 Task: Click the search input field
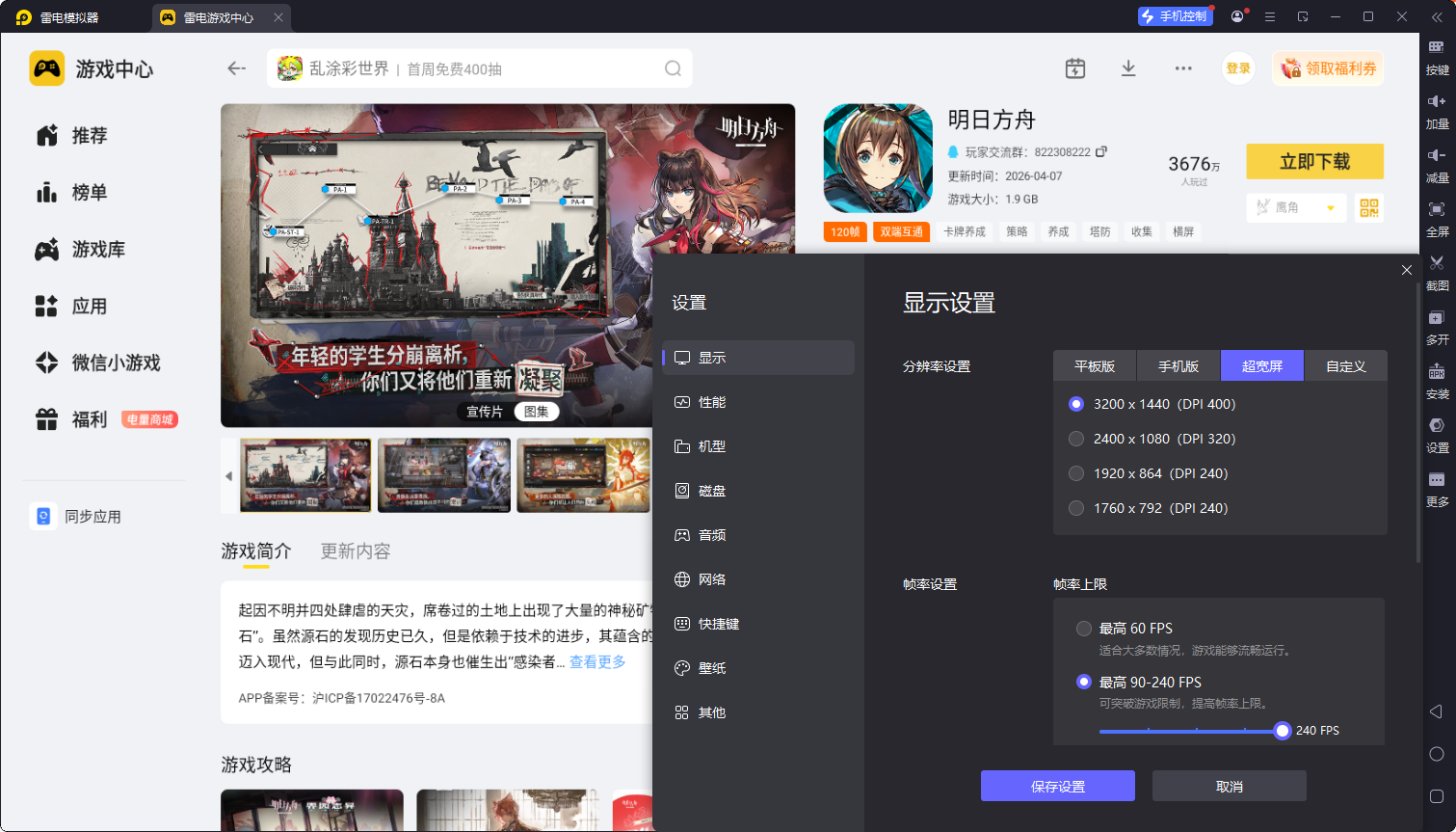click(x=479, y=68)
